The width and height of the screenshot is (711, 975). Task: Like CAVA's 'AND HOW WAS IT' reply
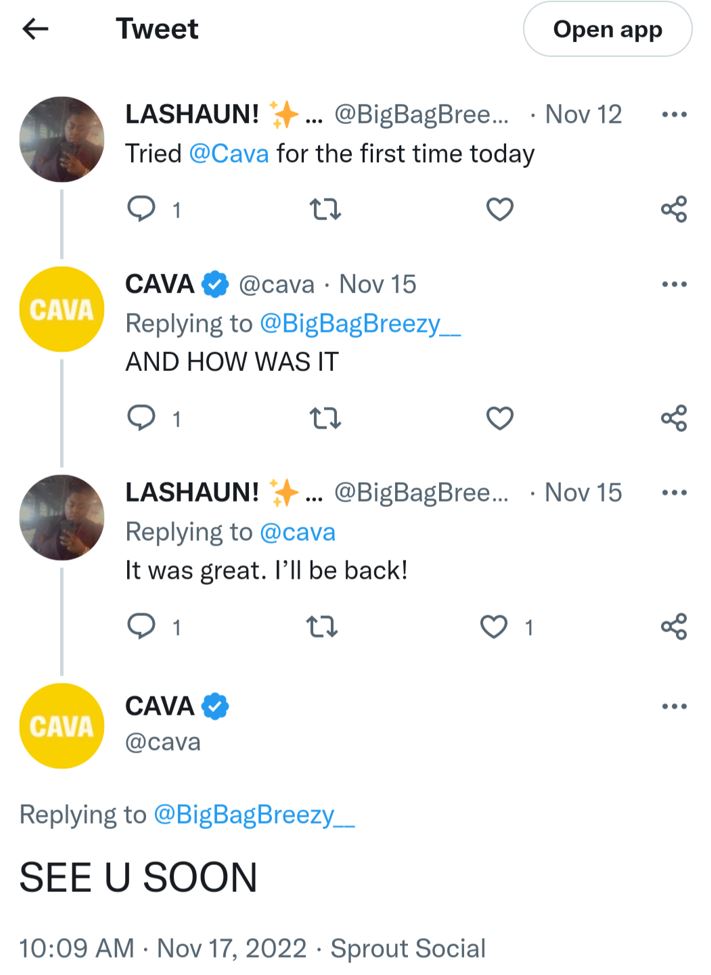click(499, 419)
